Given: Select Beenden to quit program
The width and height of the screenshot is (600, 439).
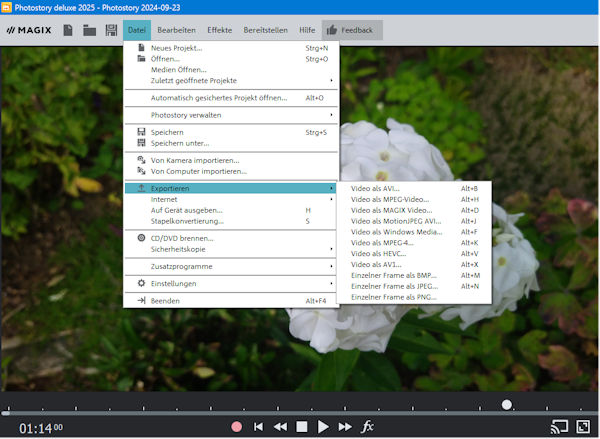Looking at the screenshot, I should pos(231,301).
